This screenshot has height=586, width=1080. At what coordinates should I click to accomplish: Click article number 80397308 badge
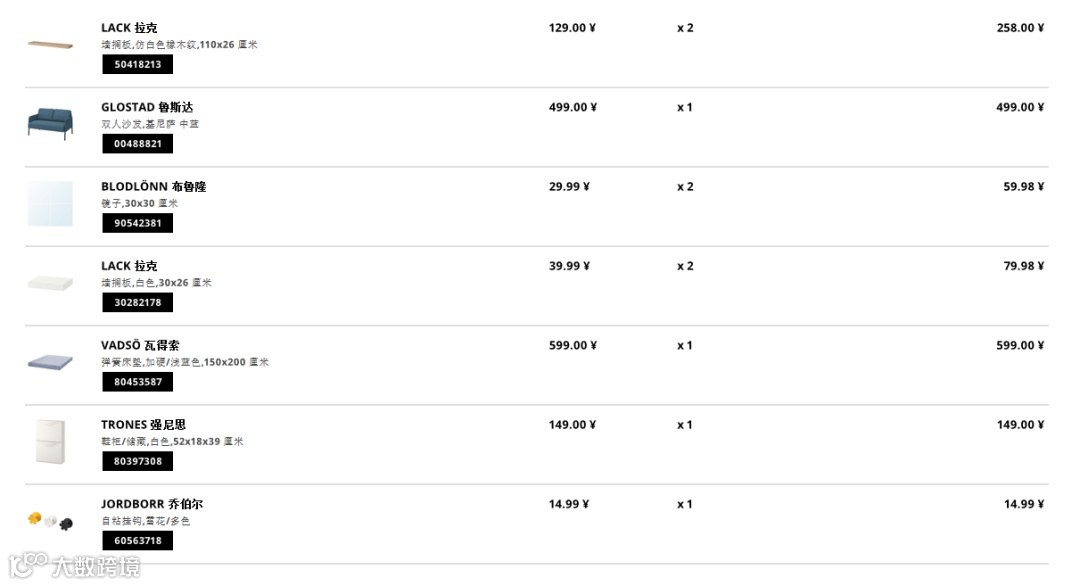pos(137,461)
